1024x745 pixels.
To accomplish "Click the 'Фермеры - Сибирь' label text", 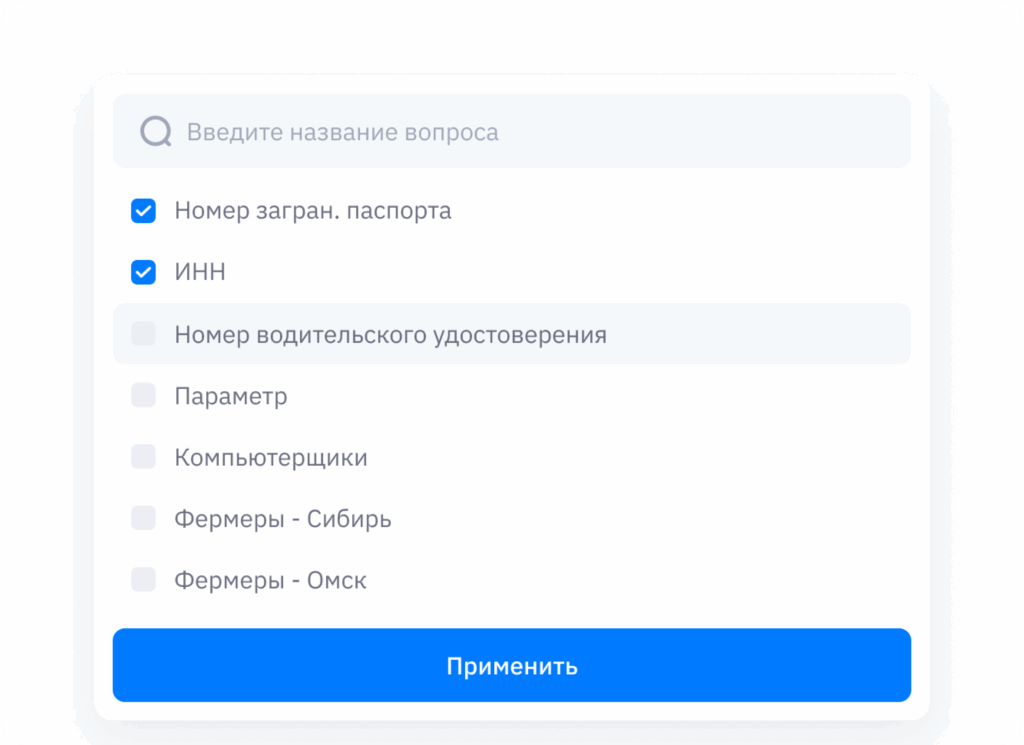I will (x=283, y=519).
